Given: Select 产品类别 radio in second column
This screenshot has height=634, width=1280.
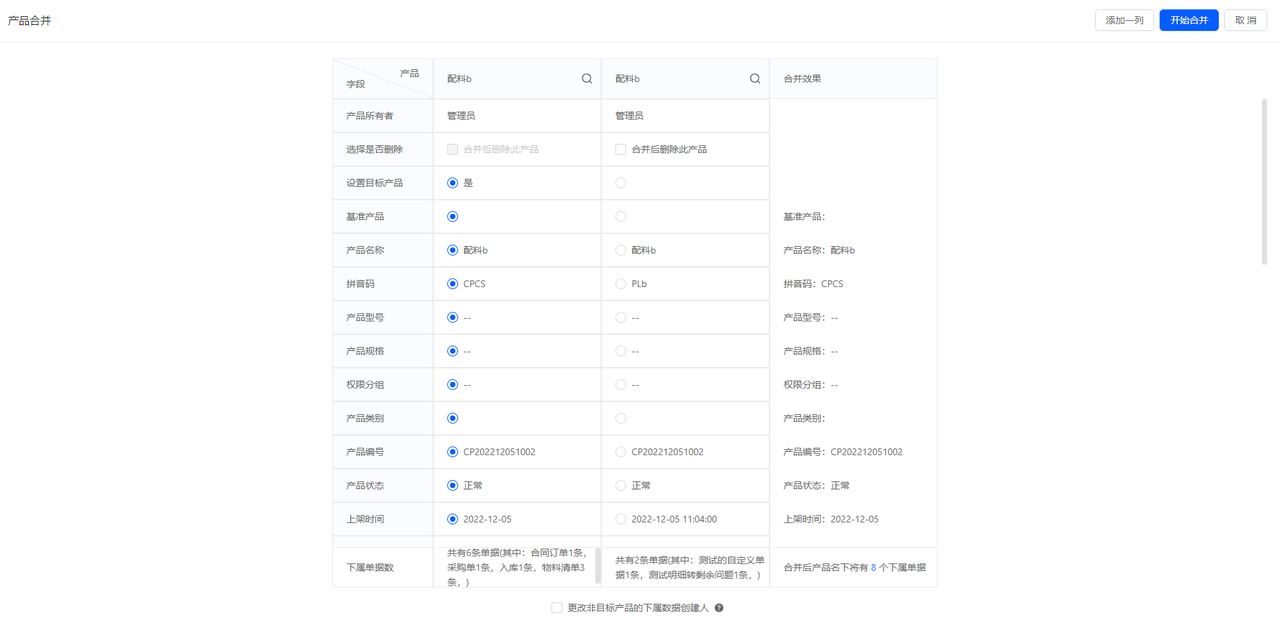Looking at the screenshot, I should pos(621,418).
